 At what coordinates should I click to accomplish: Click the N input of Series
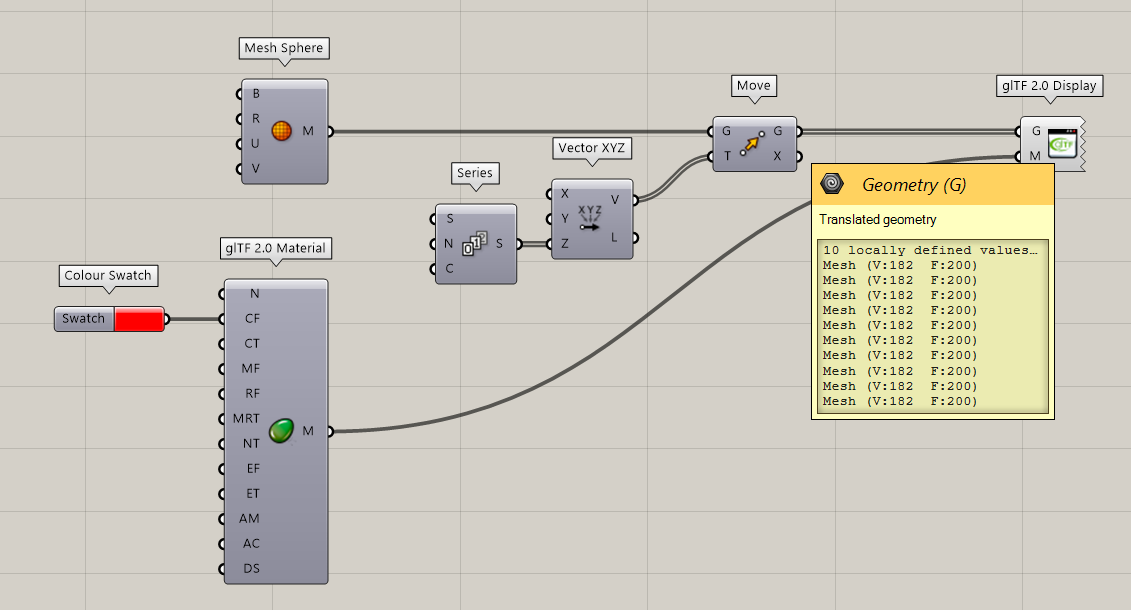[449, 244]
